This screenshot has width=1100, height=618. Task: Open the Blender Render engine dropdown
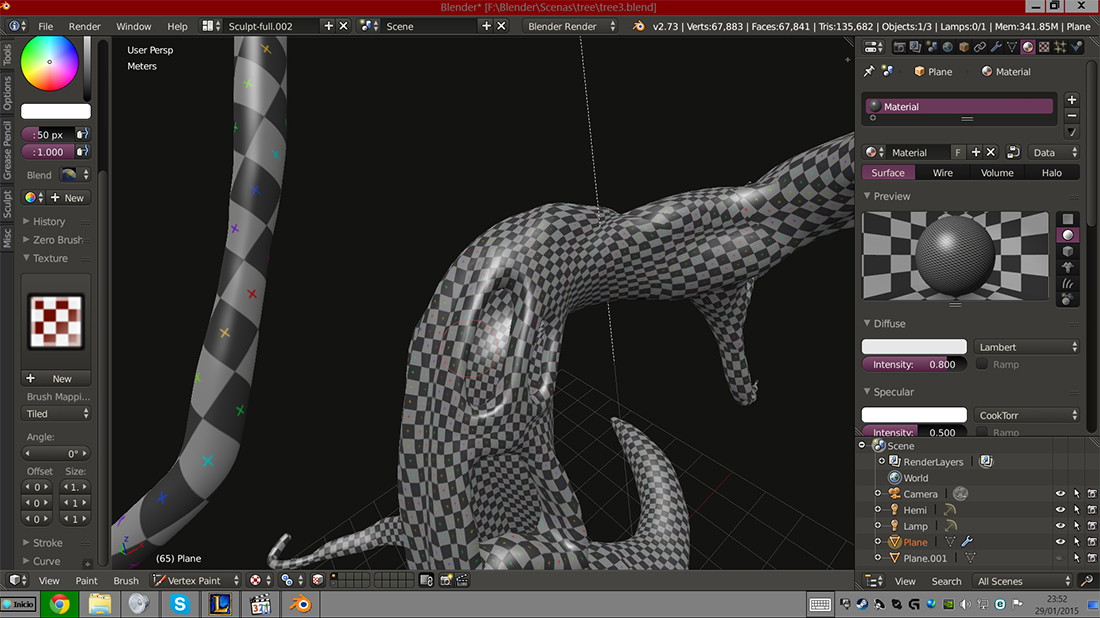(572, 26)
